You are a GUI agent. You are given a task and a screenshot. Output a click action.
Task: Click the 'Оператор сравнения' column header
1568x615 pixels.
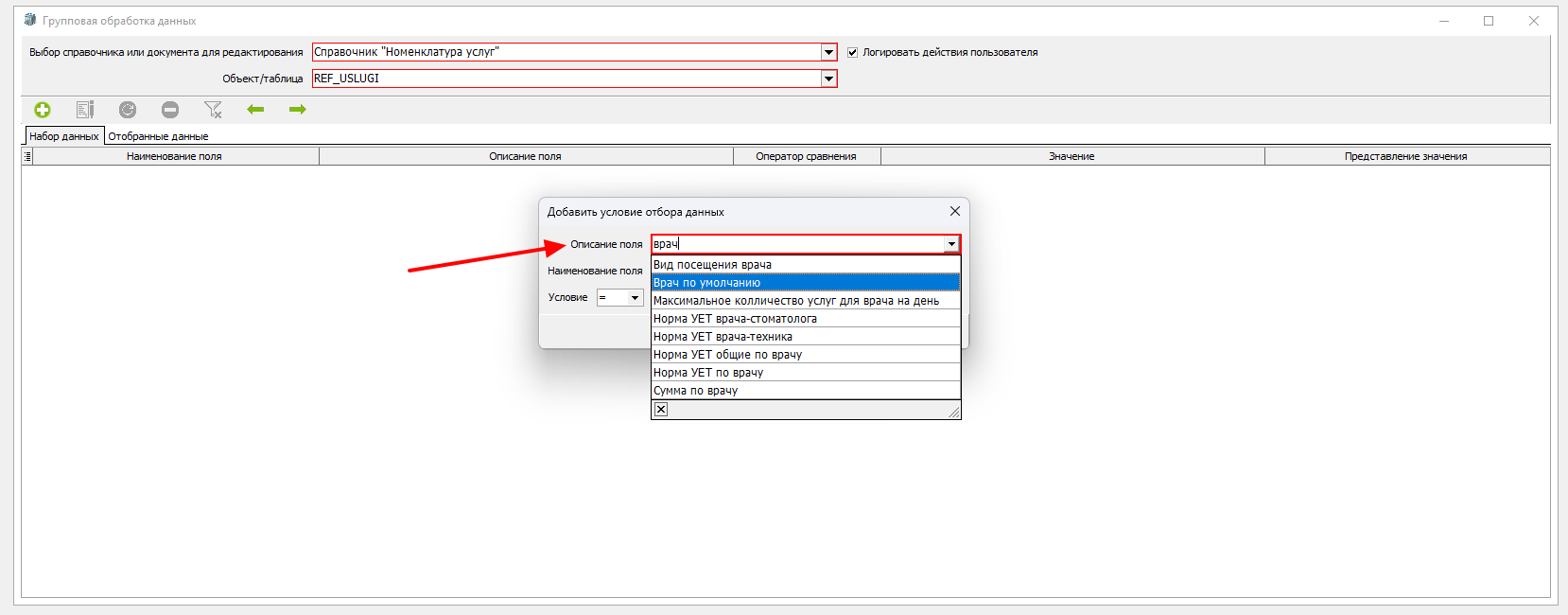[807, 156]
